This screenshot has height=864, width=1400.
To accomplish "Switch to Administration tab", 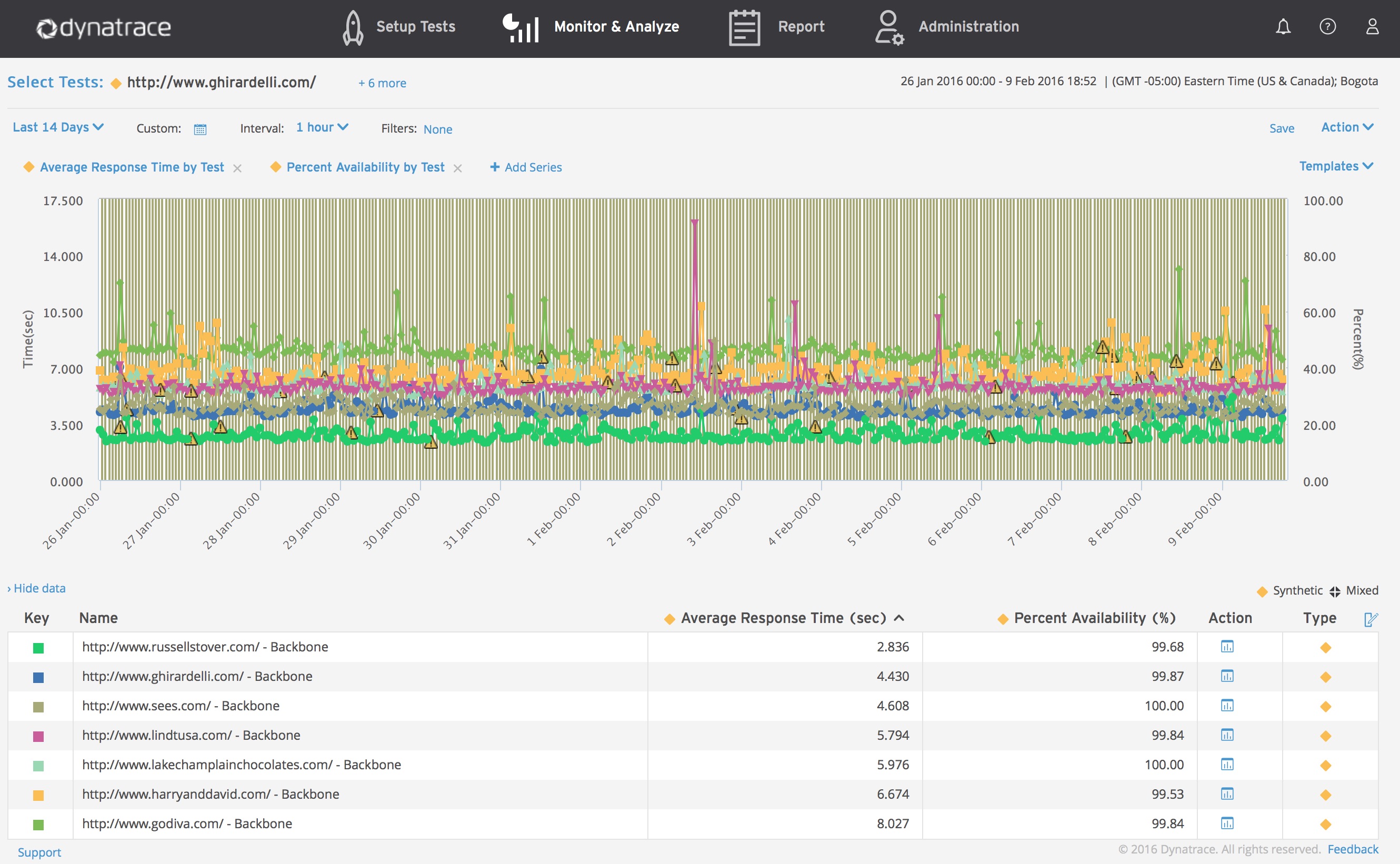I will (x=968, y=26).
